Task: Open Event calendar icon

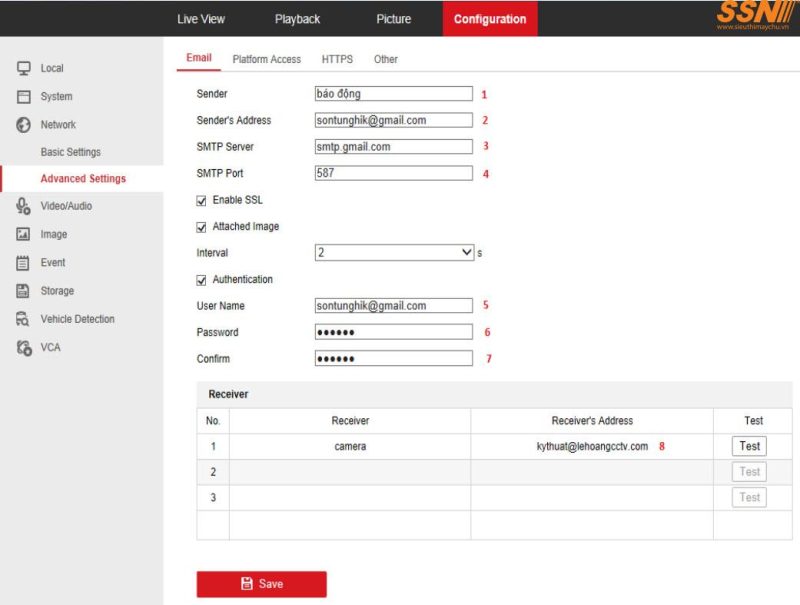Action: coord(23,263)
